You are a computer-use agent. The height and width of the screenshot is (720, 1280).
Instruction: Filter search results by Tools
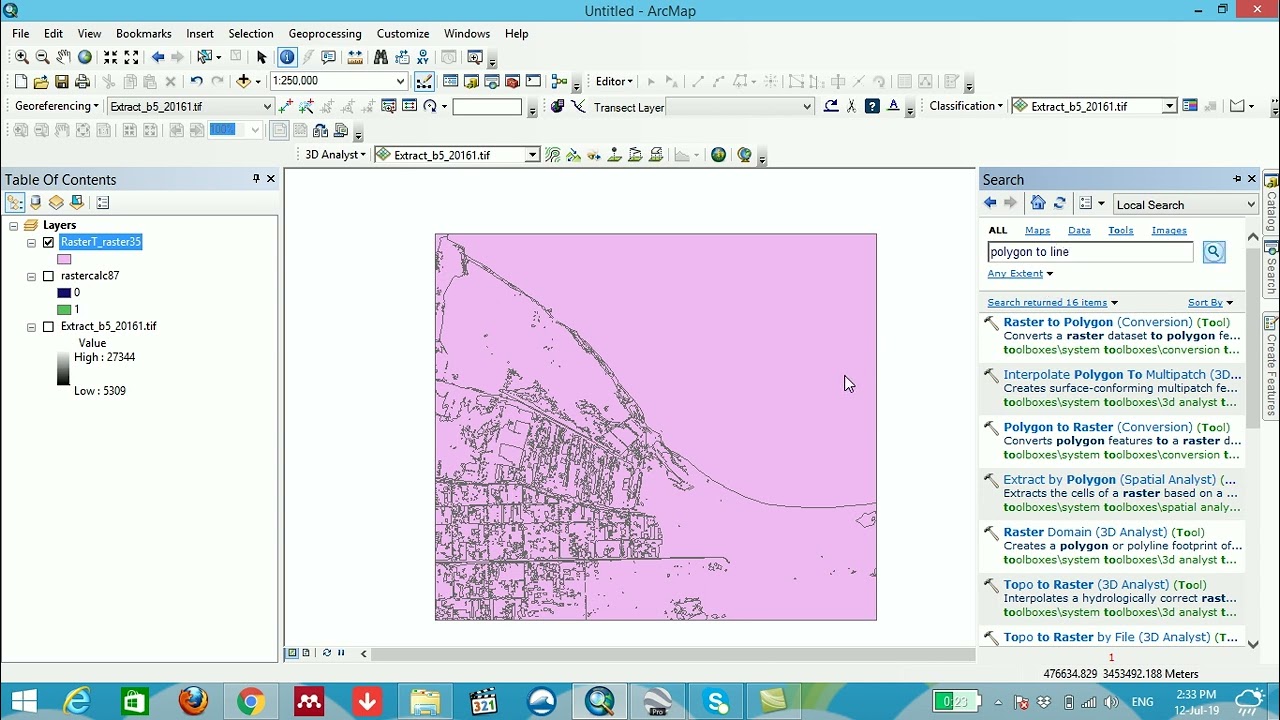[1120, 231]
